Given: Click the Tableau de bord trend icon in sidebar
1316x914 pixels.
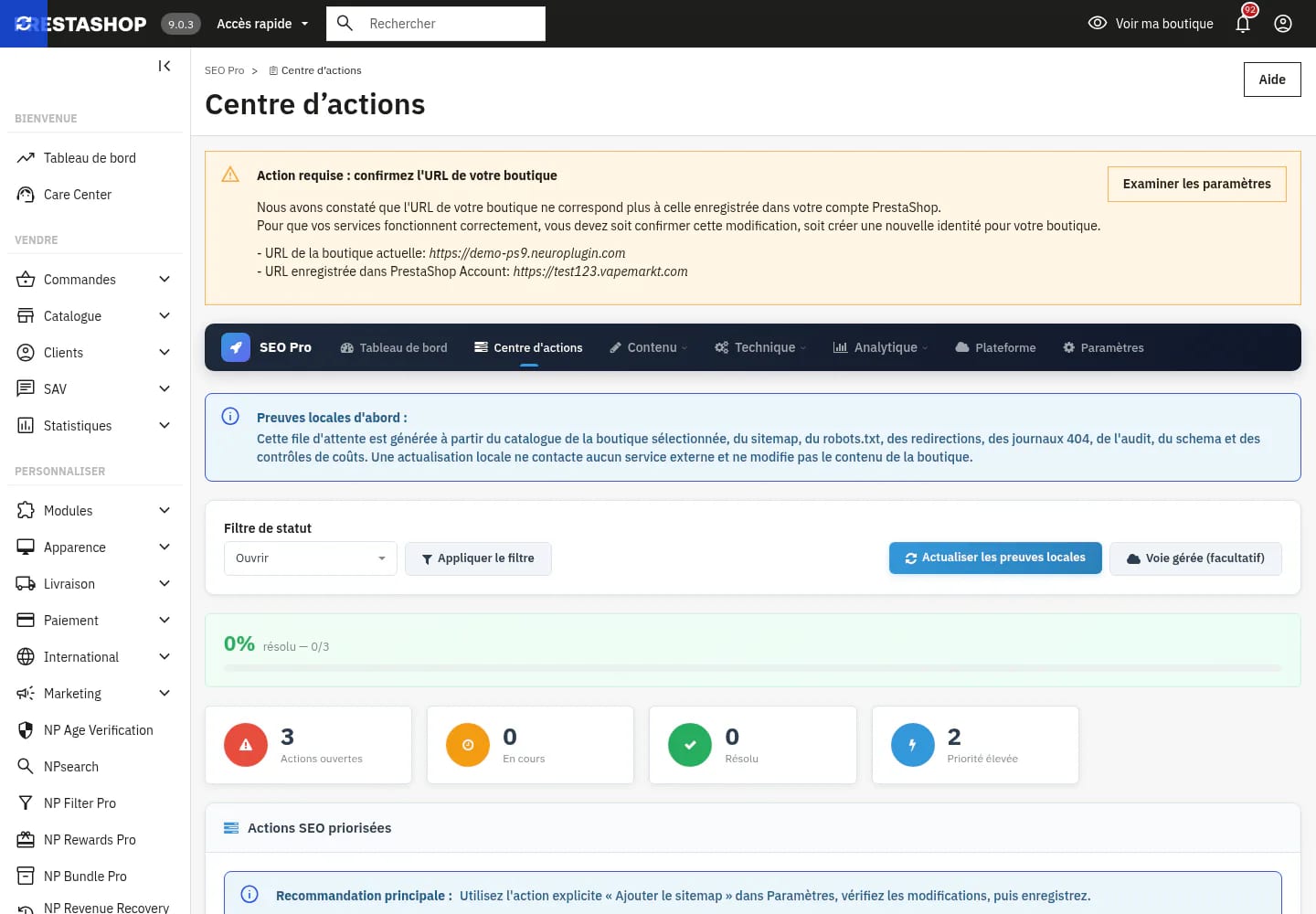Looking at the screenshot, I should coord(26,158).
